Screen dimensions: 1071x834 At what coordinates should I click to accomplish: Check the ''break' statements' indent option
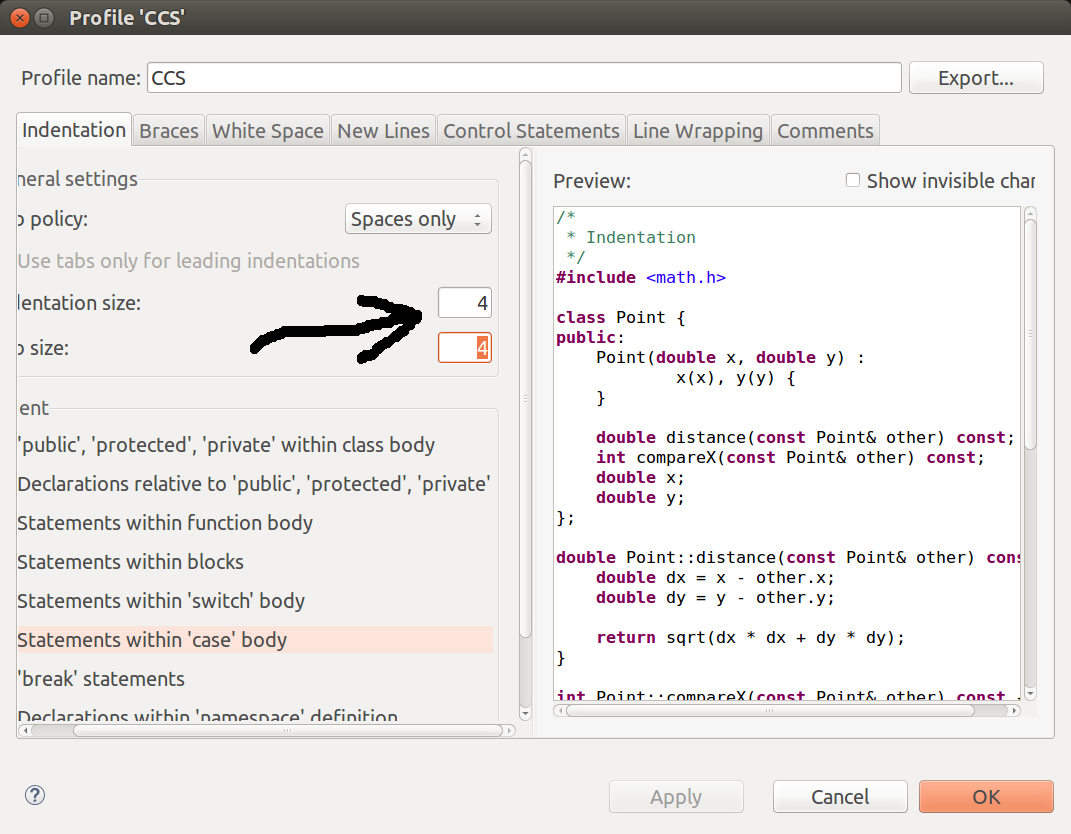[103, 679]
